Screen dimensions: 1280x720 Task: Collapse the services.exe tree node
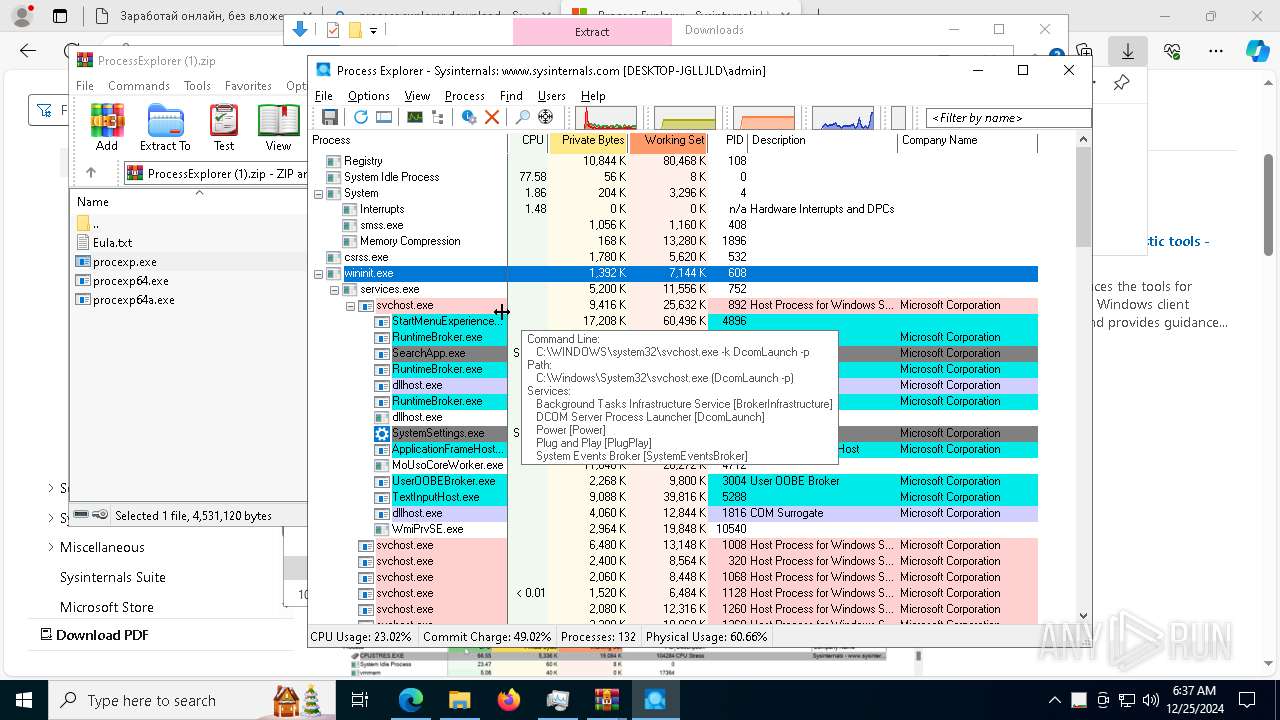pyautogui.click(x=335, y=290)
